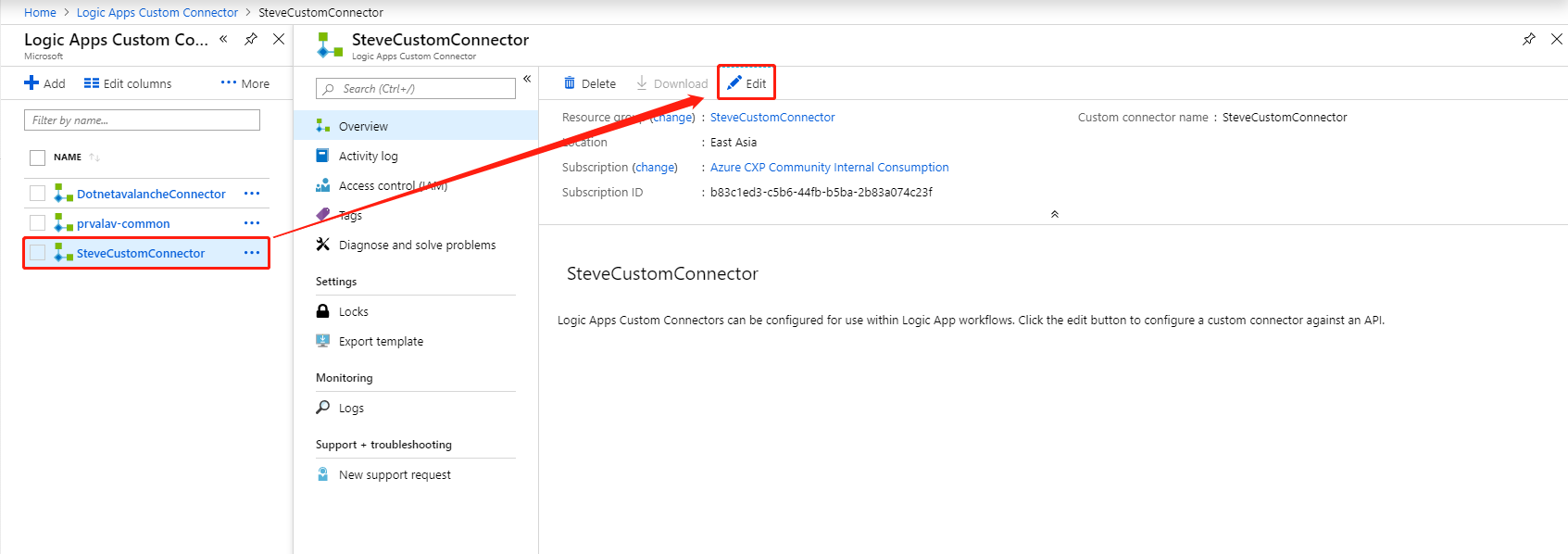Open the Overview menu item

pyautogui.click(x=416, y=126)
